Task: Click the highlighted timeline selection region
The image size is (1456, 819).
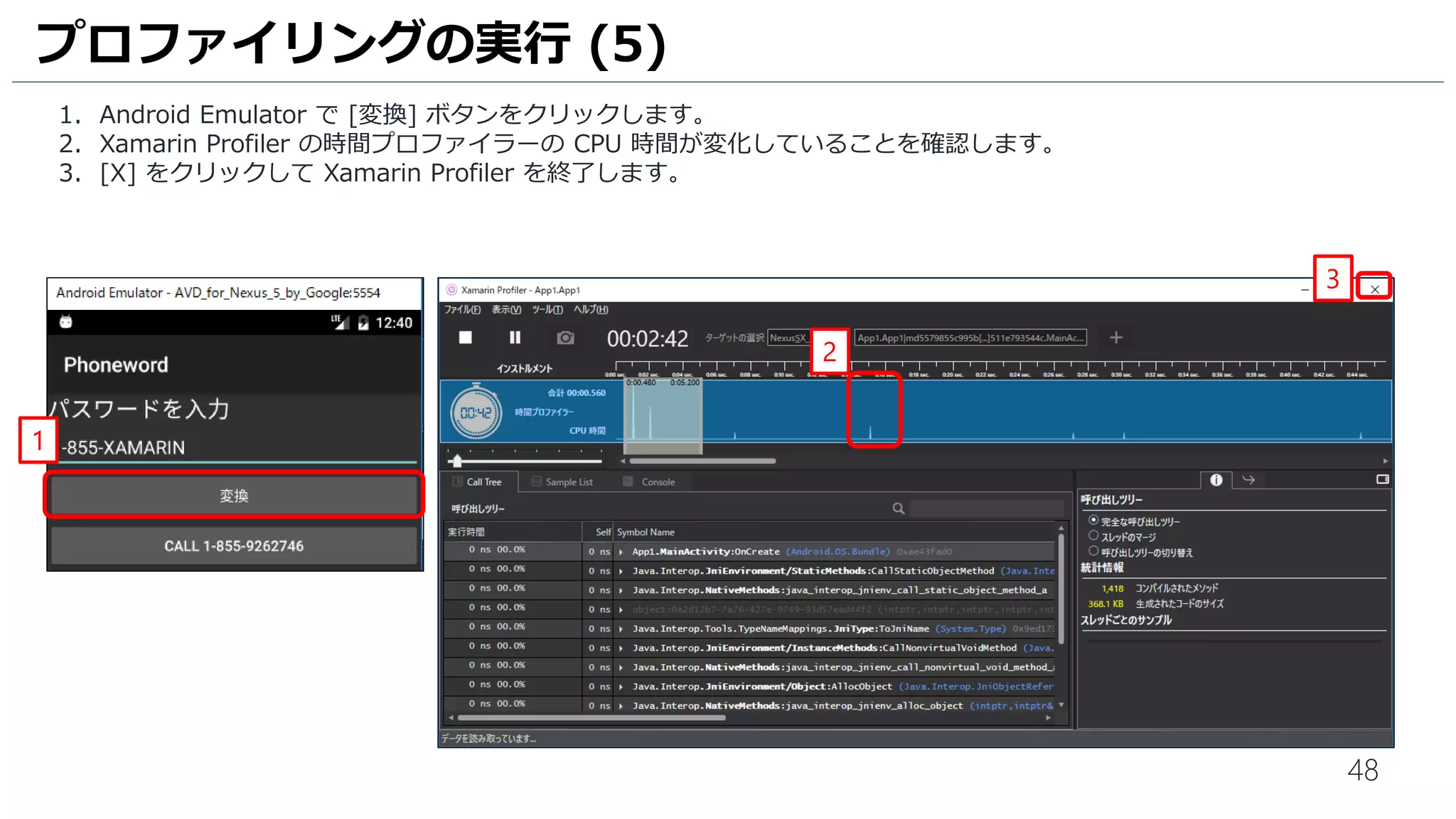Action: [663, 414]
